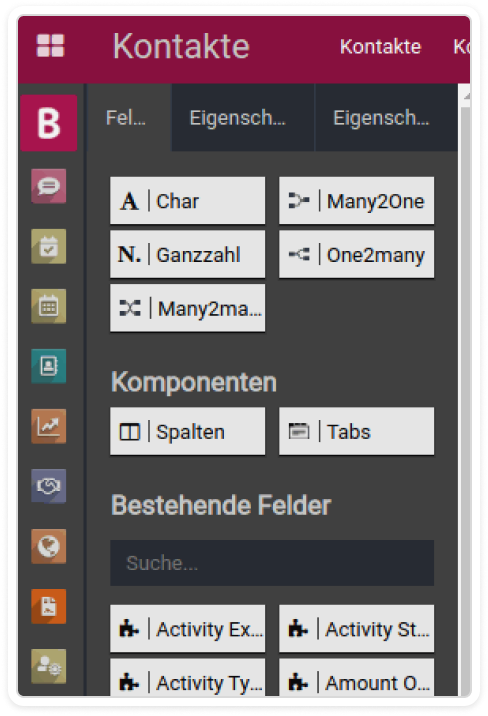Open the Calendar app icon
Viewport: 488px width, 716px height.
49,306
